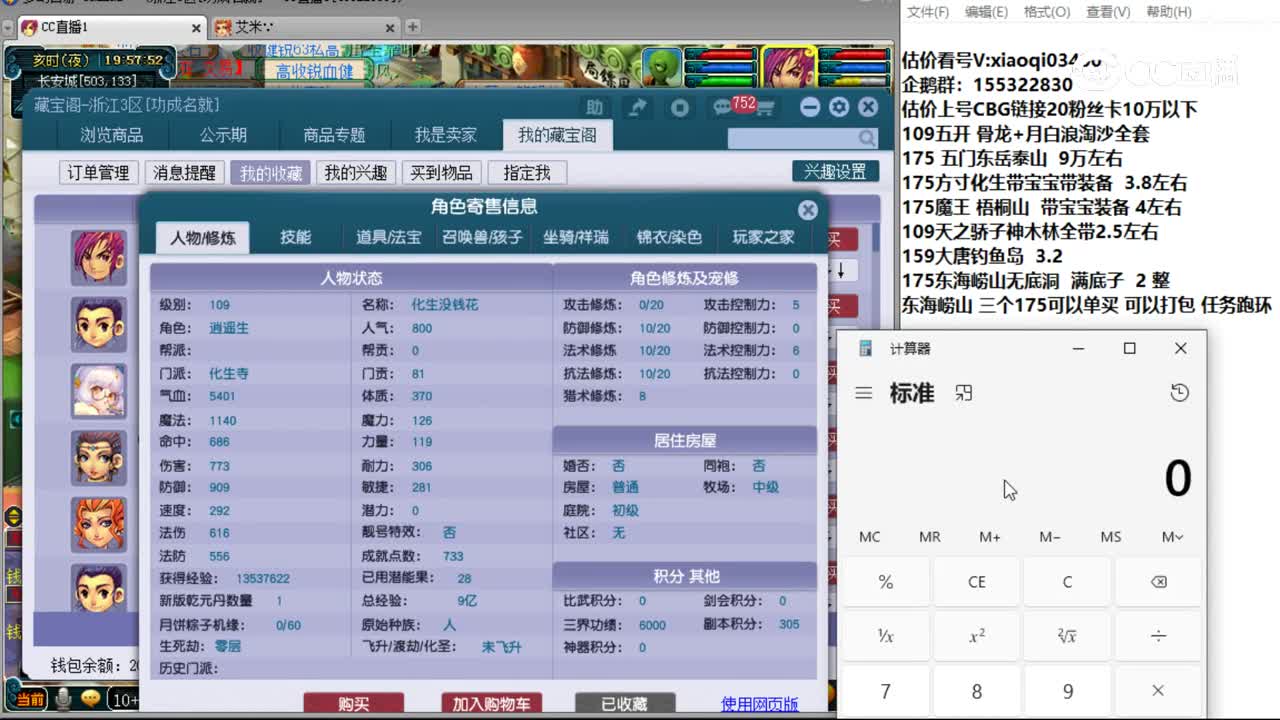This screenshot has height=720, width=1280.
Task: Open the M˅ memory dropdown on the calculator
Action: pyautogui.click(x=1170, y=537)
